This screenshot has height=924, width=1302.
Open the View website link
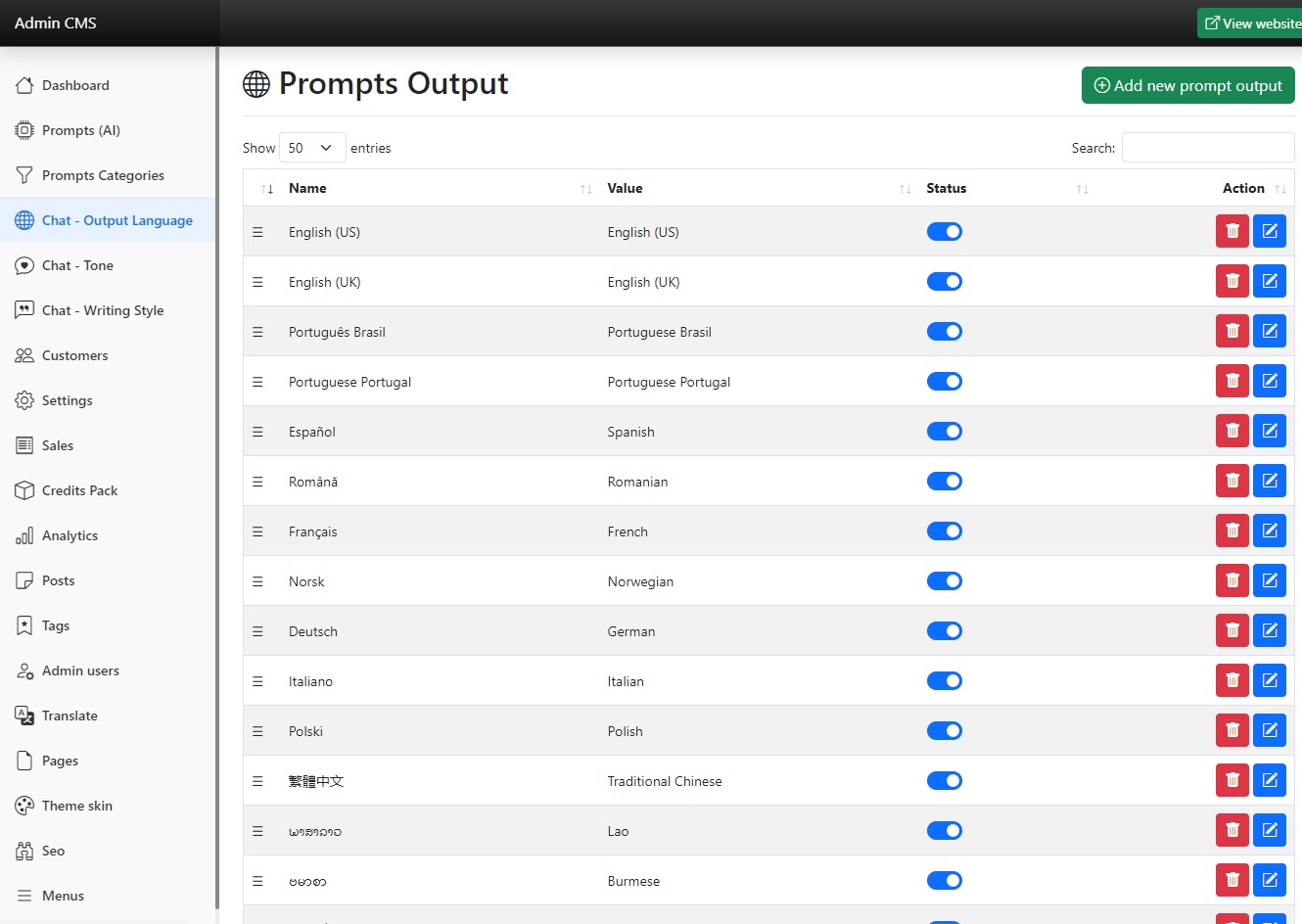[1252, 23]
